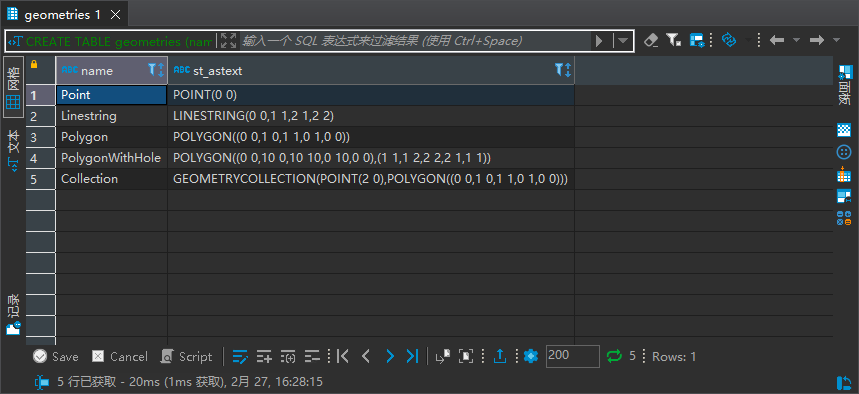Click the checkerboard value panel icon
The width and height of the screenshot is (859, 394).
click(844, 130)
